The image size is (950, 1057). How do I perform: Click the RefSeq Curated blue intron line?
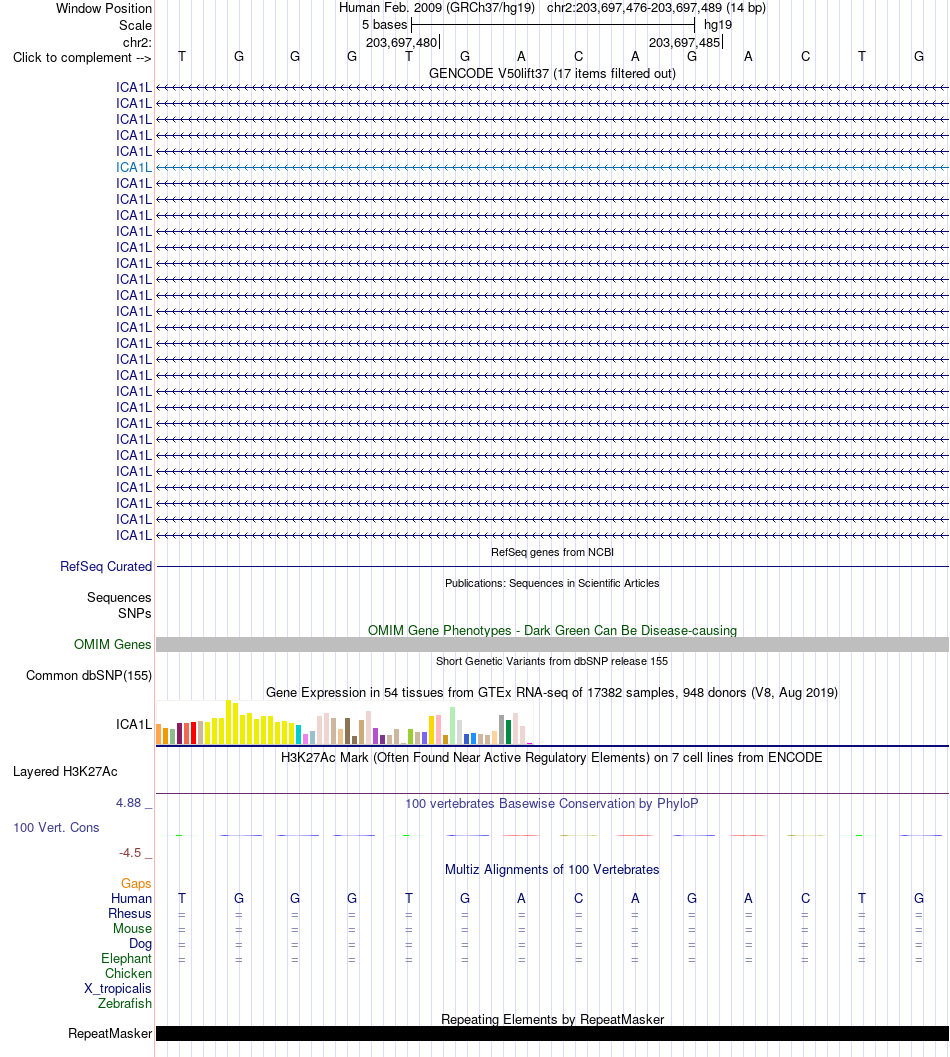coord(552,566)
